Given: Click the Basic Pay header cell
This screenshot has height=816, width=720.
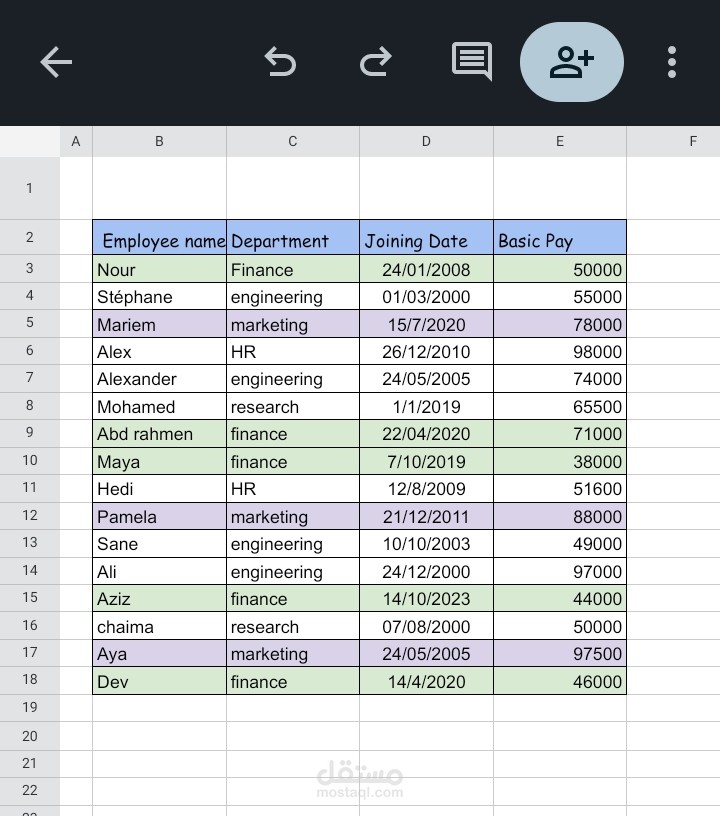Looking at the screenshot, I should (x=560, y=240).
